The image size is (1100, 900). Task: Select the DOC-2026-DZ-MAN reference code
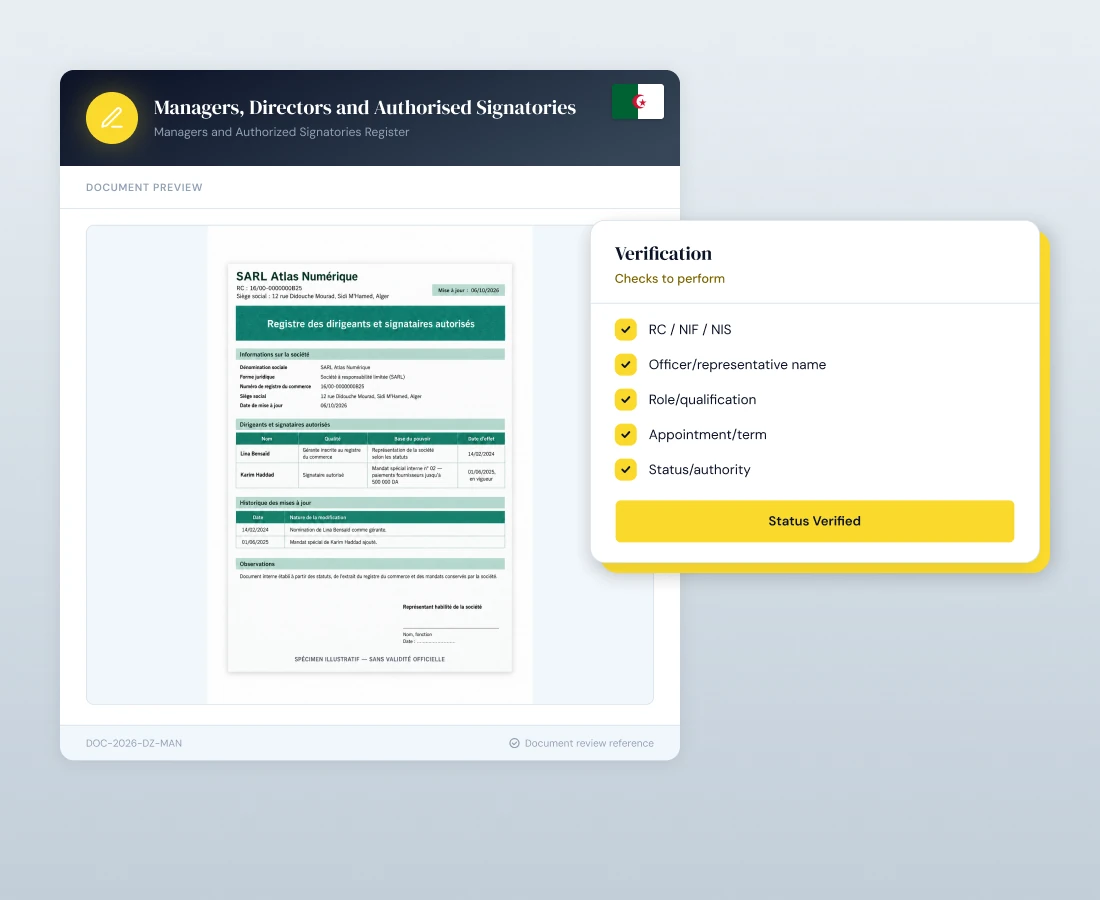pos(134,743)
